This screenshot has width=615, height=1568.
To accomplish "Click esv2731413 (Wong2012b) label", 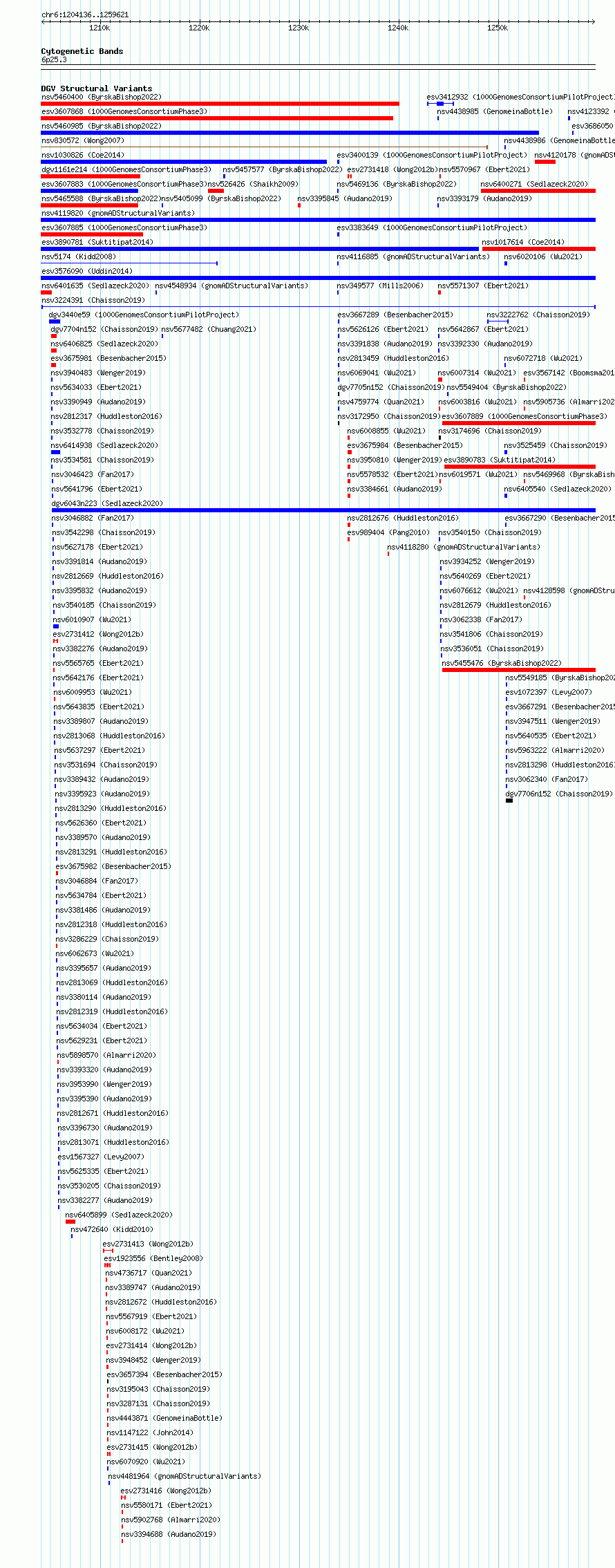I will coord(147,1244).
